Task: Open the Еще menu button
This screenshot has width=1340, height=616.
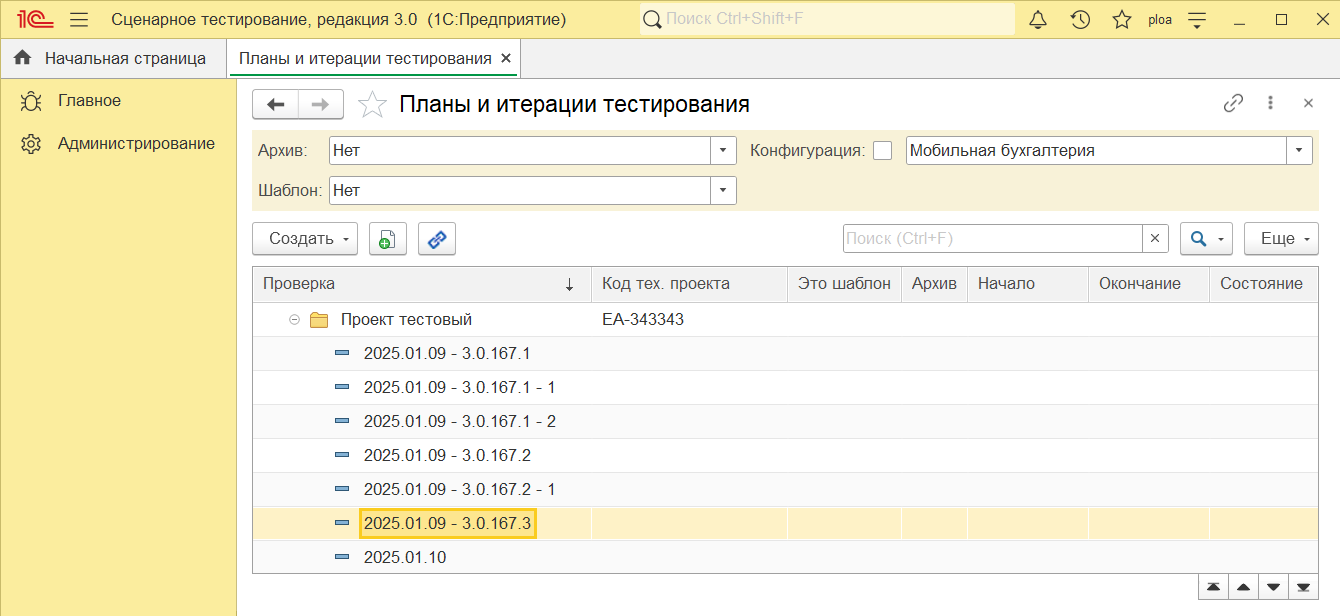Action: pyautogui.click(x=1281, y=239)
